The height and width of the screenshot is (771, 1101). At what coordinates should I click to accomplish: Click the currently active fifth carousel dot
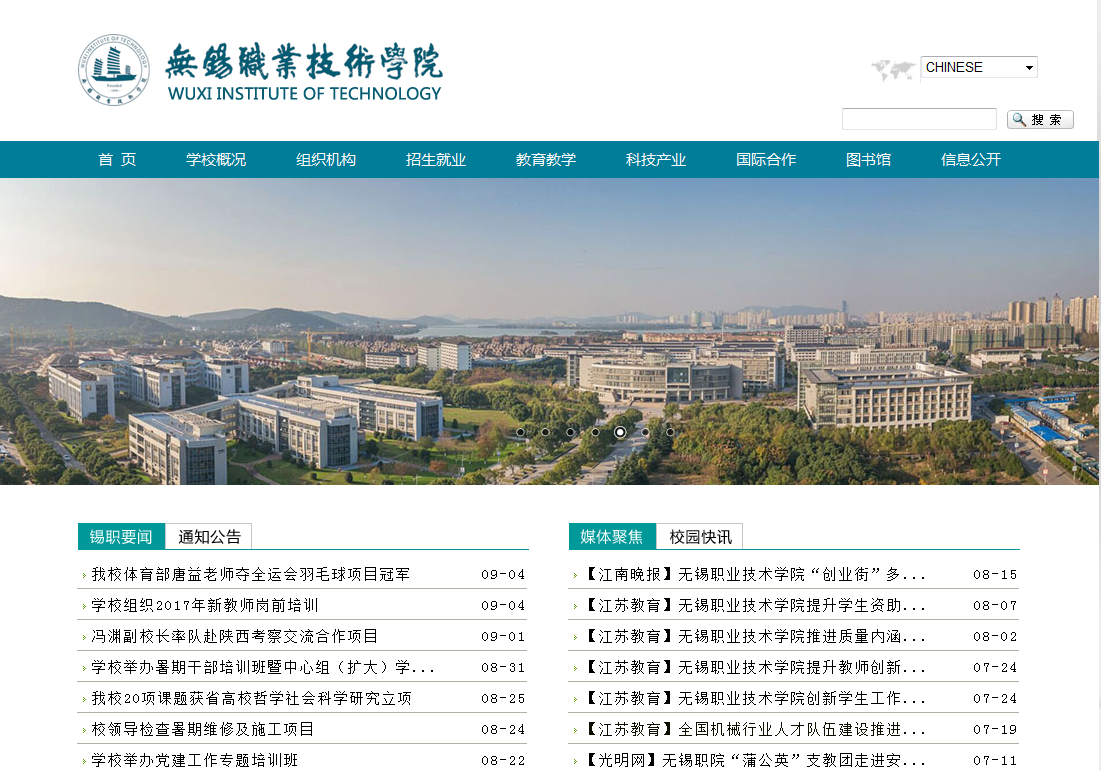[x=620, y=432]
